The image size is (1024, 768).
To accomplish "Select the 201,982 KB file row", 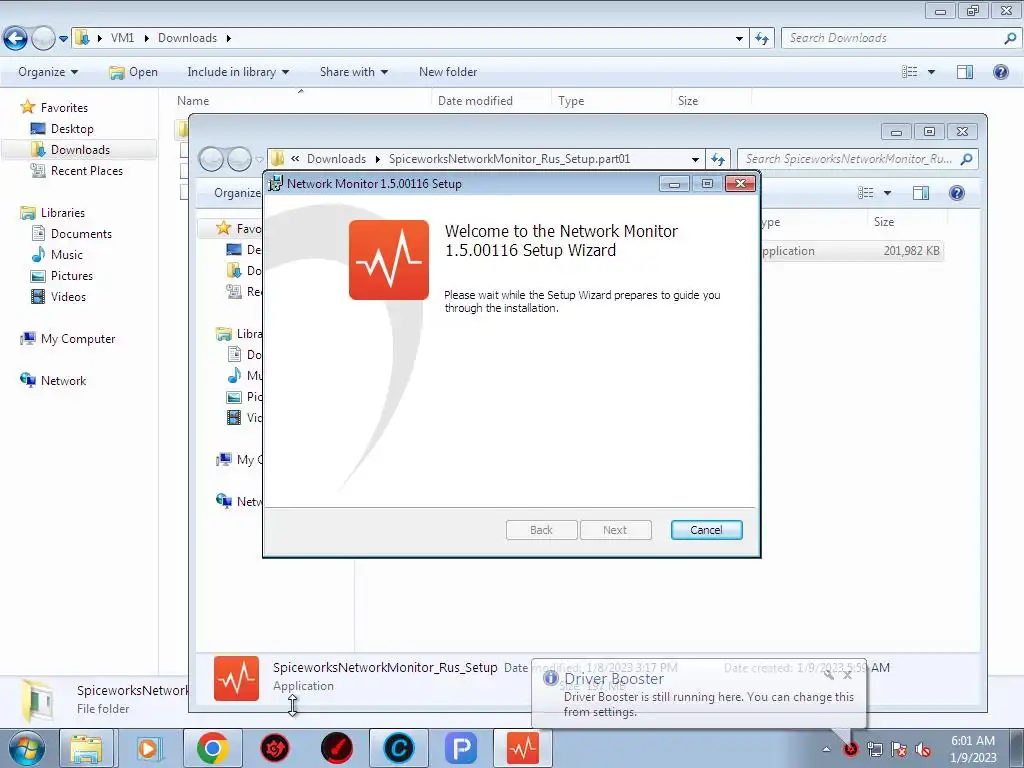I will [852, 251].
